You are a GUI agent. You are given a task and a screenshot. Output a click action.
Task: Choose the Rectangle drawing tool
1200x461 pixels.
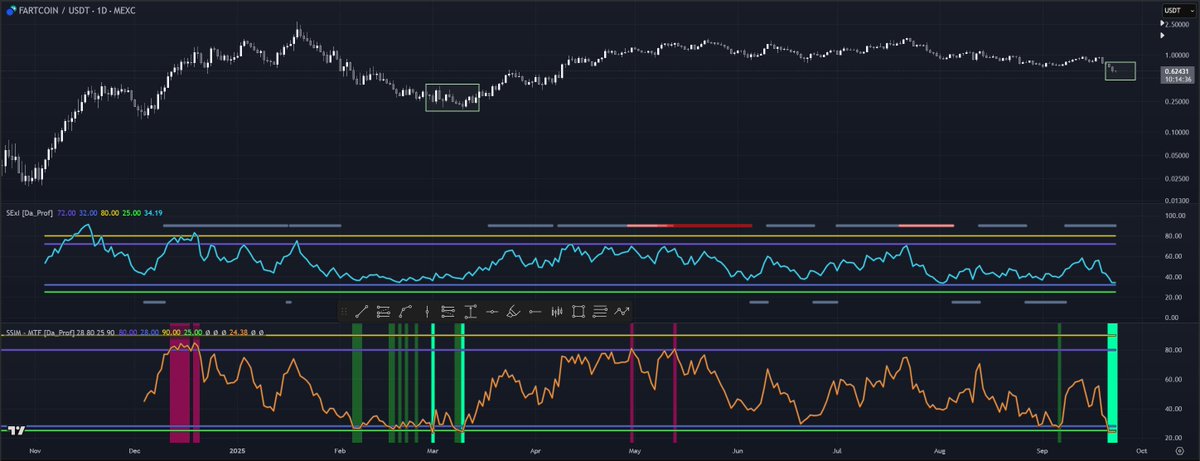(578, 311)
